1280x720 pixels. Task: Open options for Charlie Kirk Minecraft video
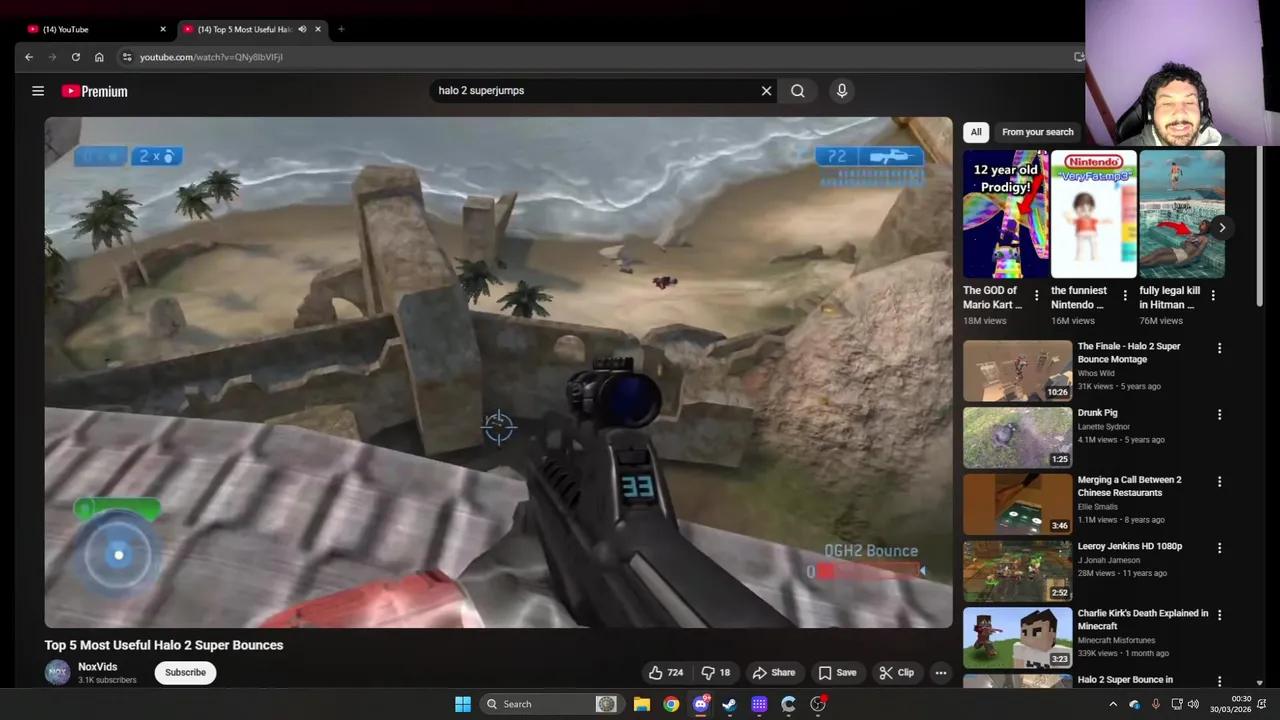click(x=1219, y=615)
